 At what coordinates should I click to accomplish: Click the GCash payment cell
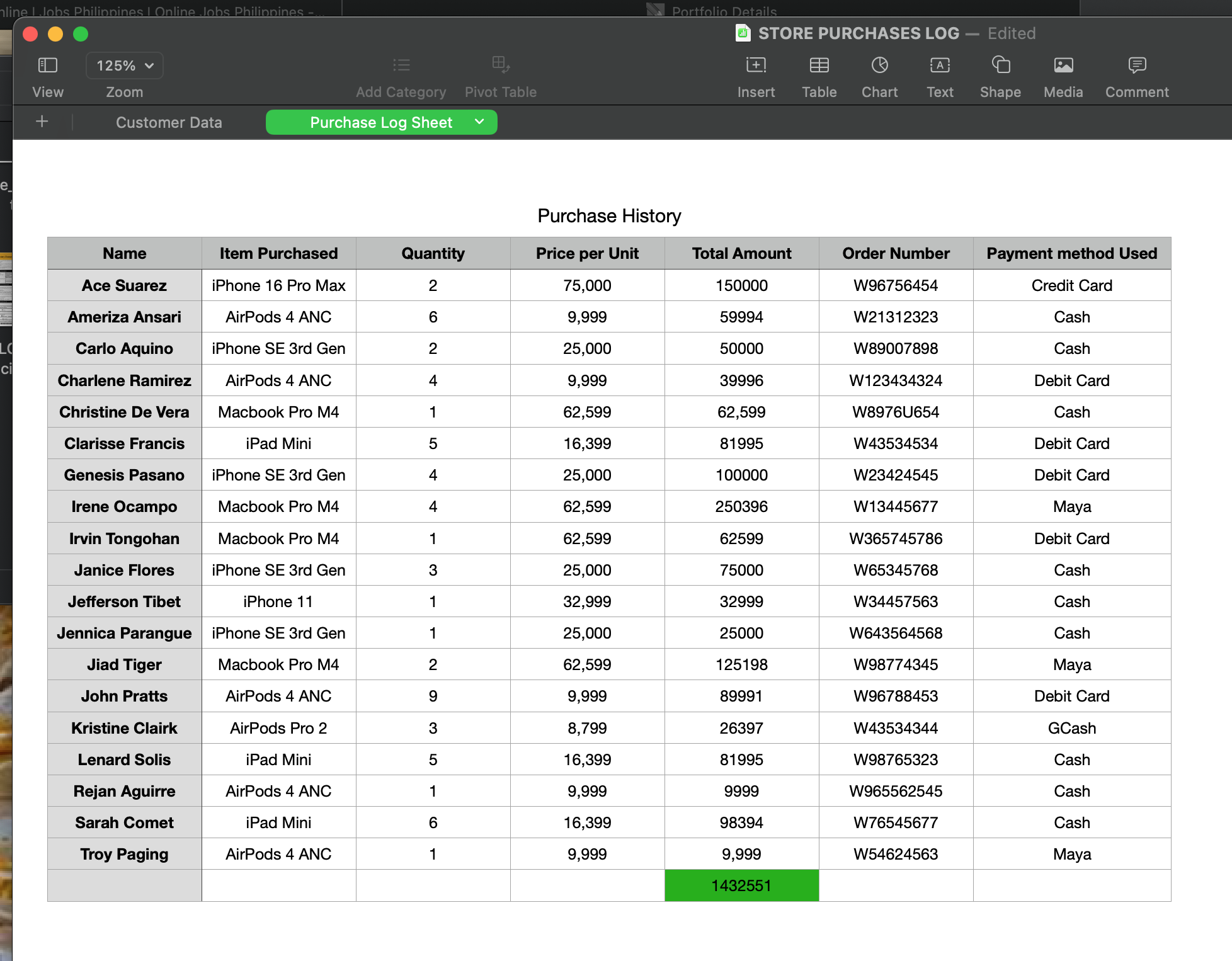pos(1072,728)
